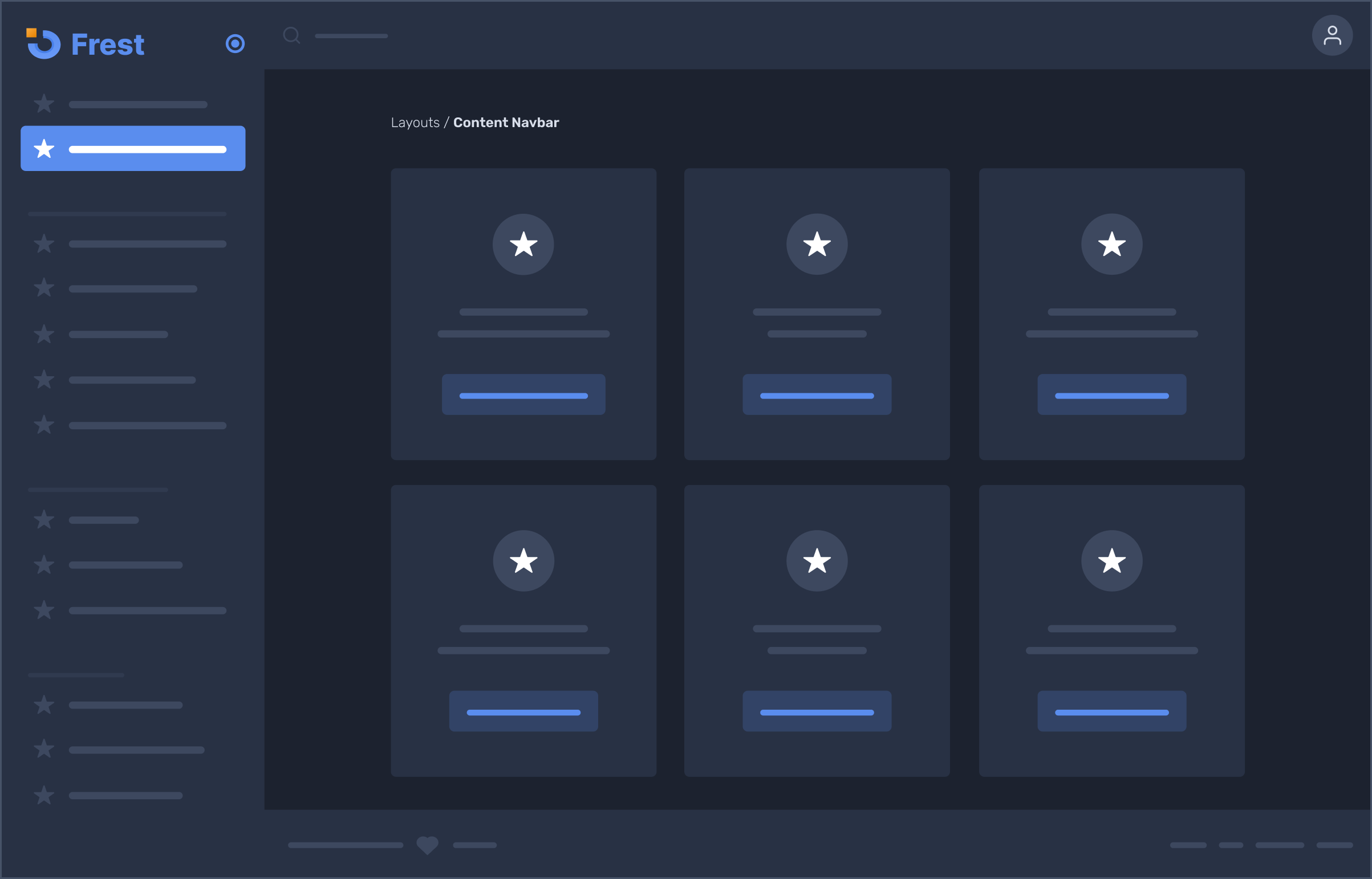Click the star icon on the top-middle card
Viewport: 1372px width, 879px height.
[817, 244]
